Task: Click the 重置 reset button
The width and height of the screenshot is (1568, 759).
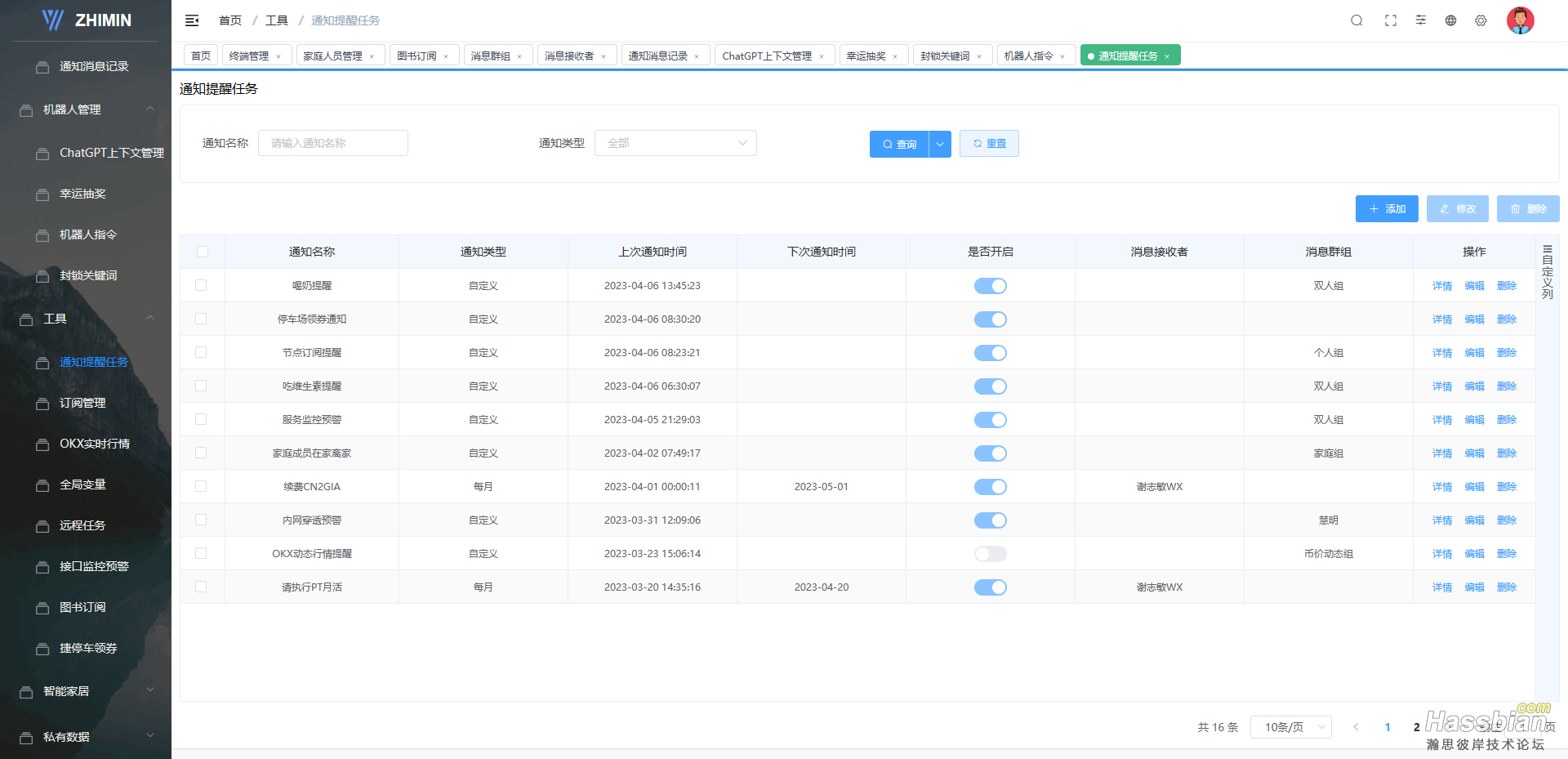Action: point(989,144)
